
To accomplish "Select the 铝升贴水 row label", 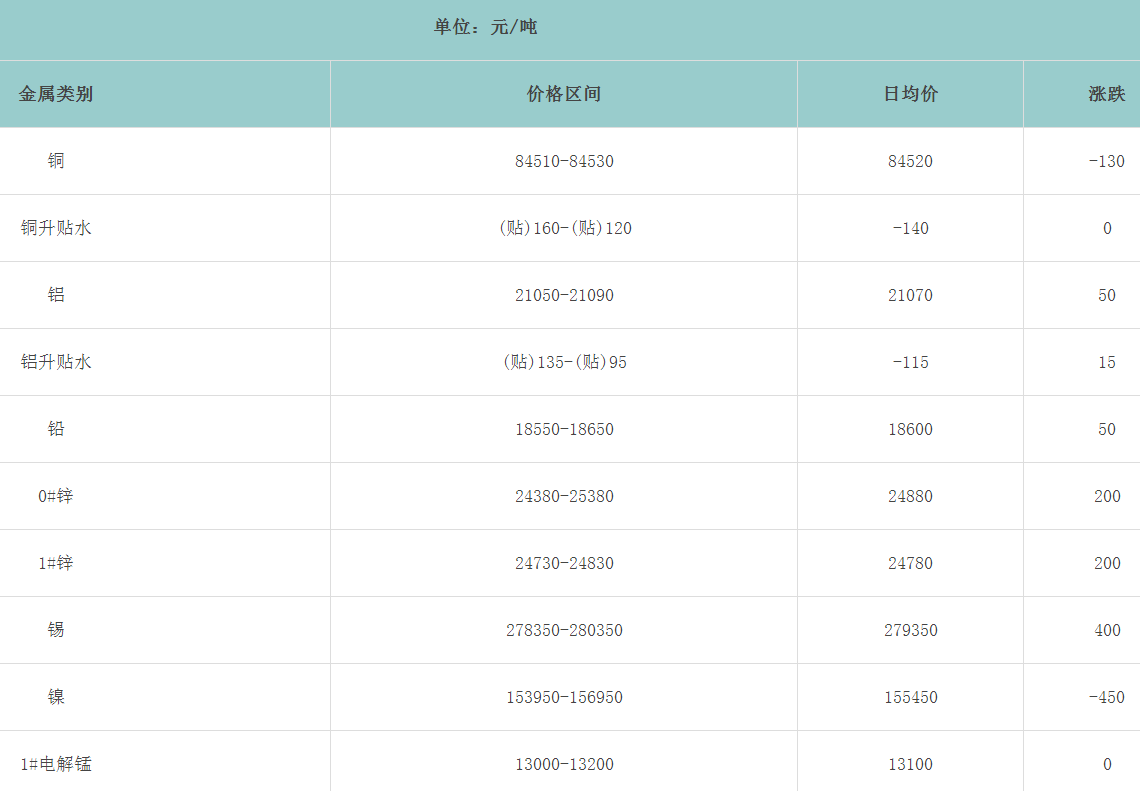I will [56, 362].
